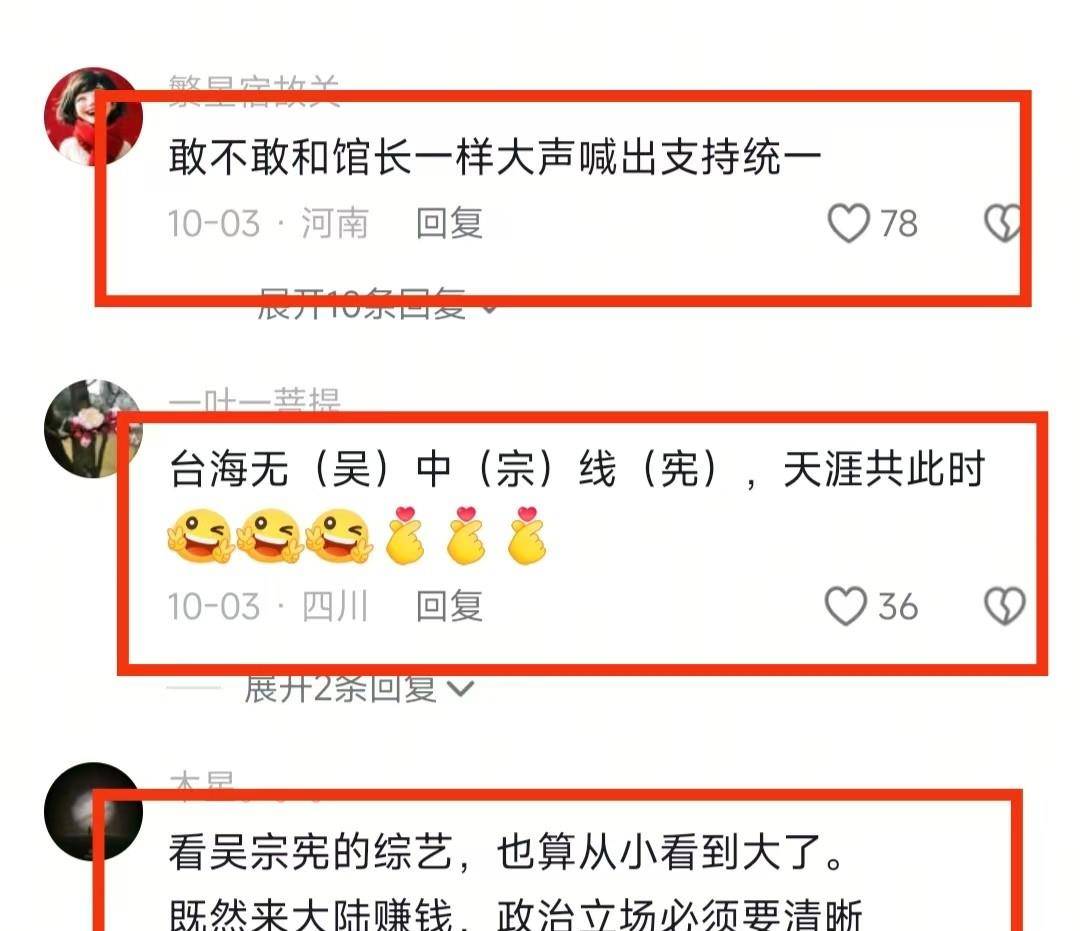
Task: Open the dark avatar of third commenter
Action: [x=93, y=811]
